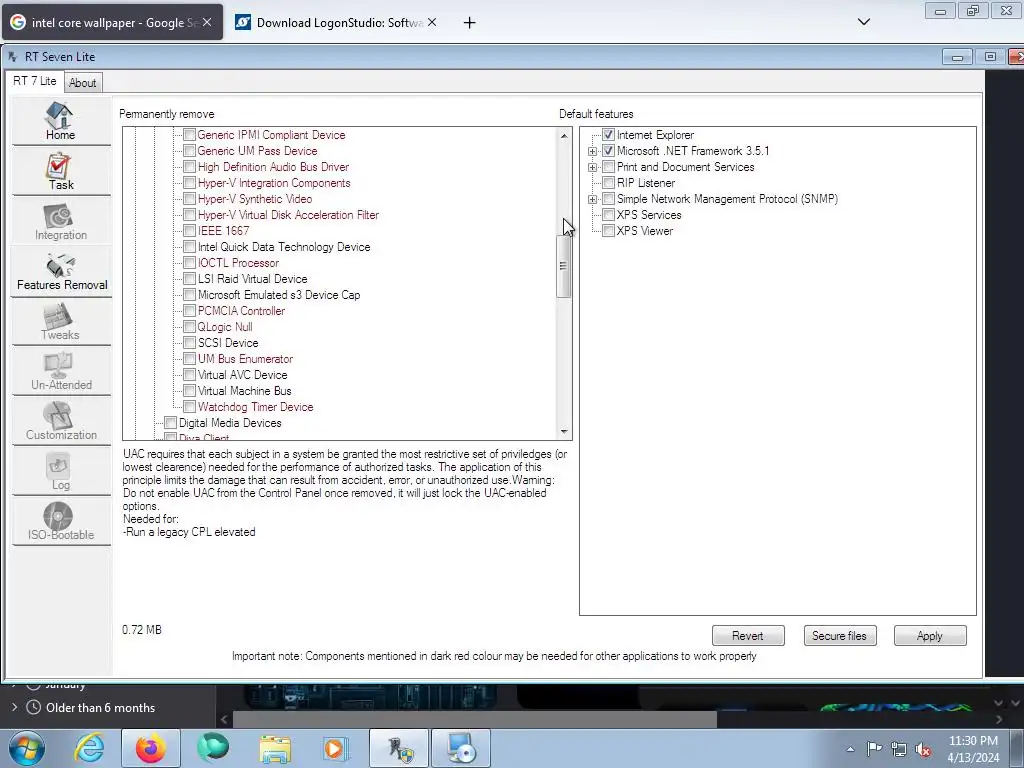The width and height of the screenshot is (1024, 768).
Task: Select the XPS Services label
Action: [x=649, y=215]
